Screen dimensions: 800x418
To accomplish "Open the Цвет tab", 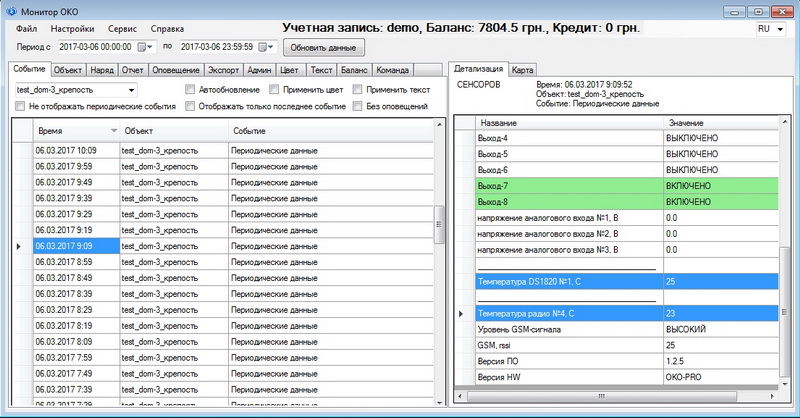I will 289,70.
